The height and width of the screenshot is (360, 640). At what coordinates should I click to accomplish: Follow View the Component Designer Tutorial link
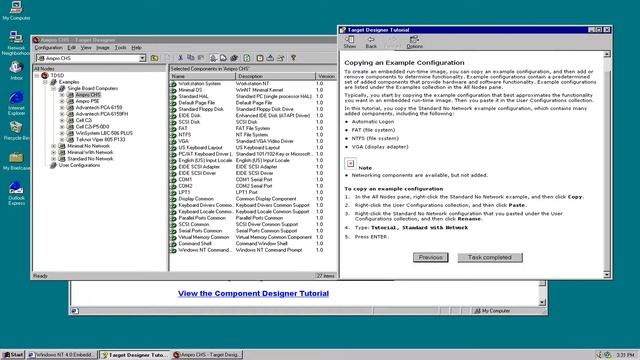coord(253,293)
